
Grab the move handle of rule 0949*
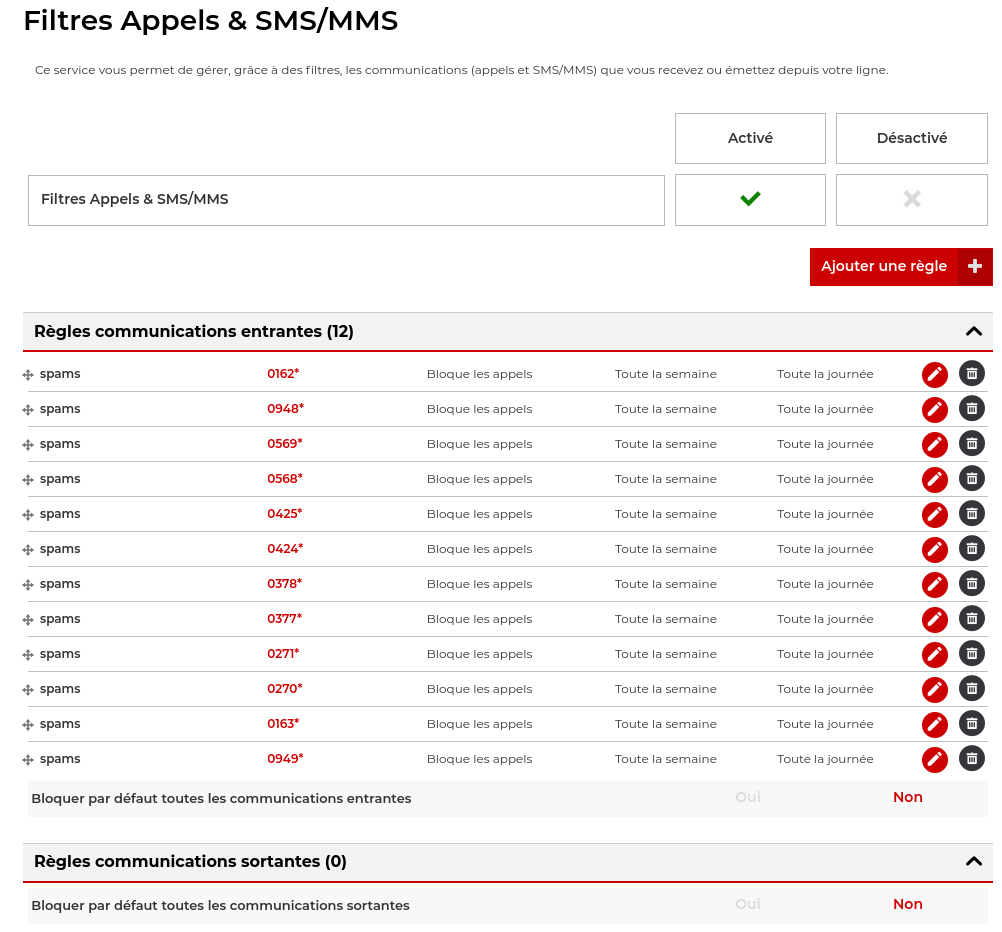(27, 760)
